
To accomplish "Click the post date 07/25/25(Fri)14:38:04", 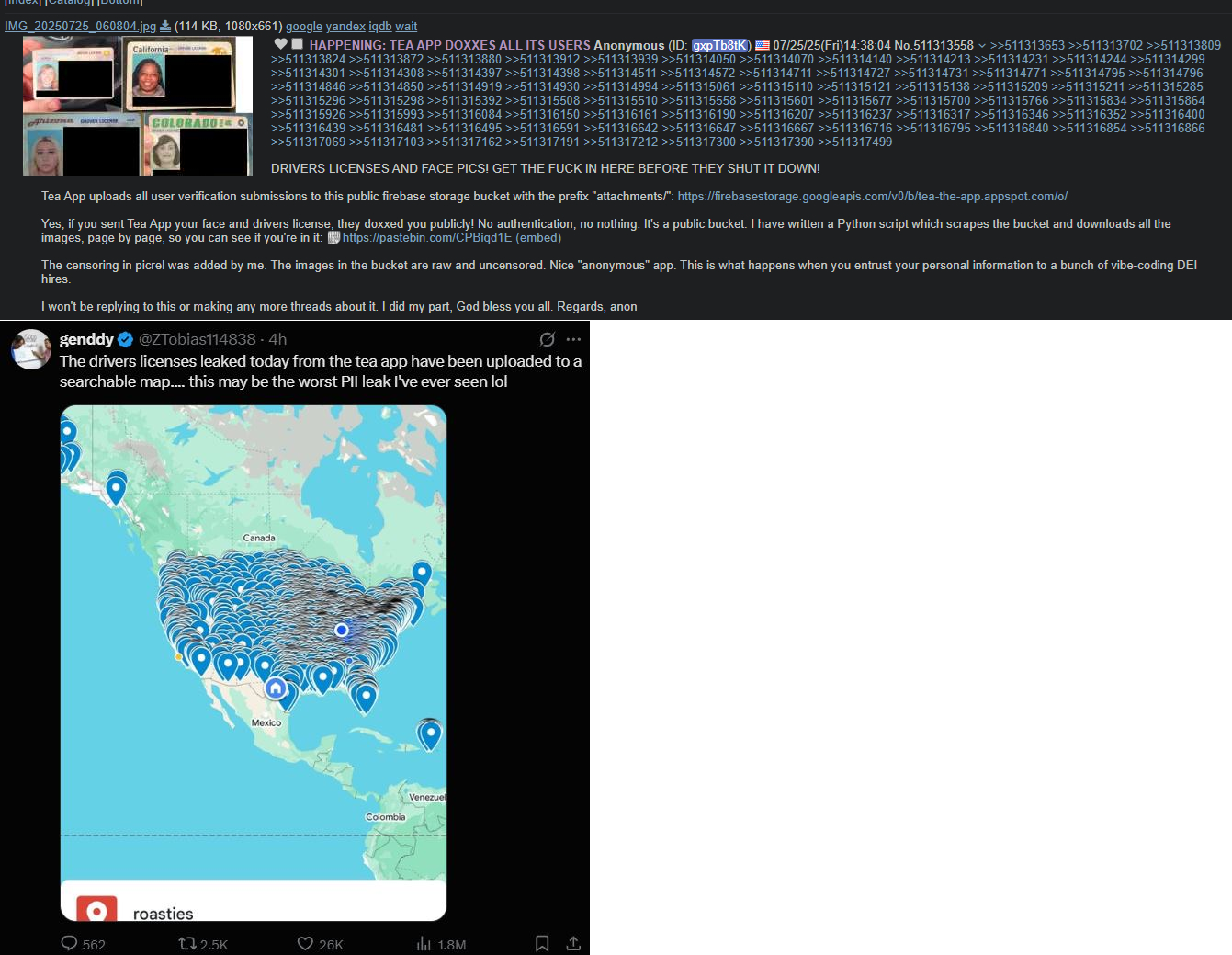I will (832, 45).
